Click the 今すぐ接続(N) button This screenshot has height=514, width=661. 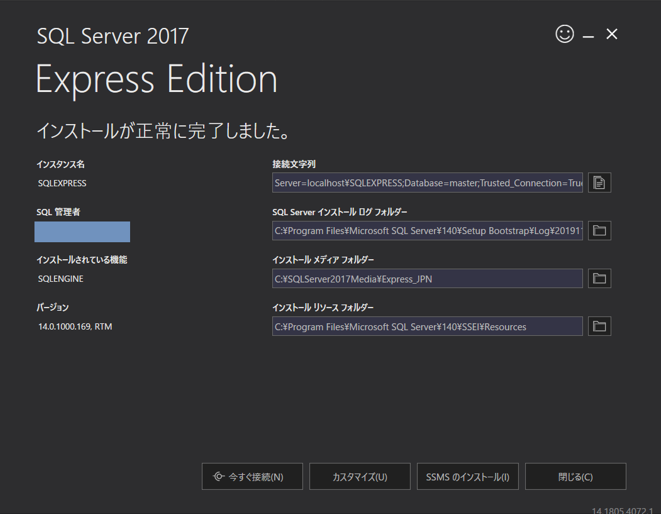(x=252, y=476)
